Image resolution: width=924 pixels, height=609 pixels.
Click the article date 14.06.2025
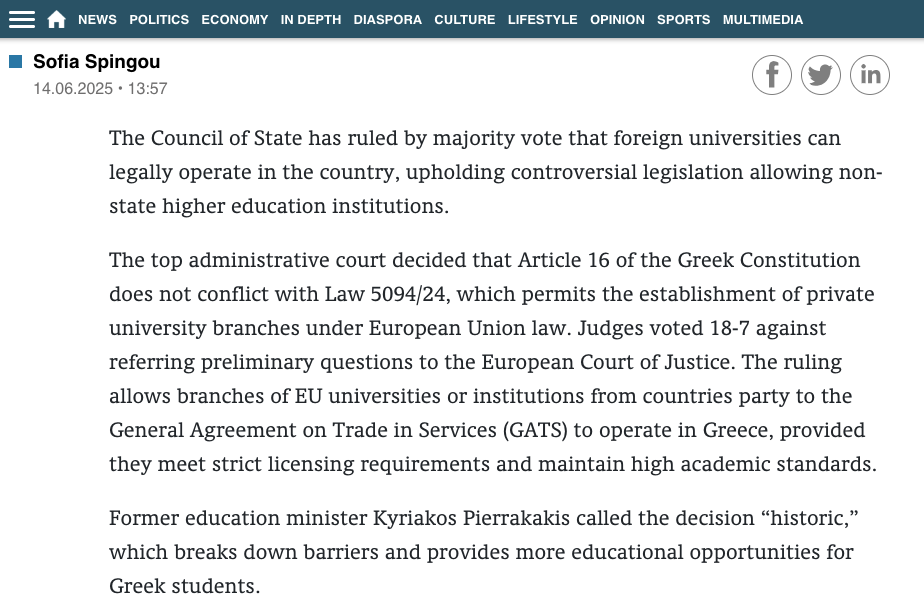pyautogui.click(x=72, y=89)
